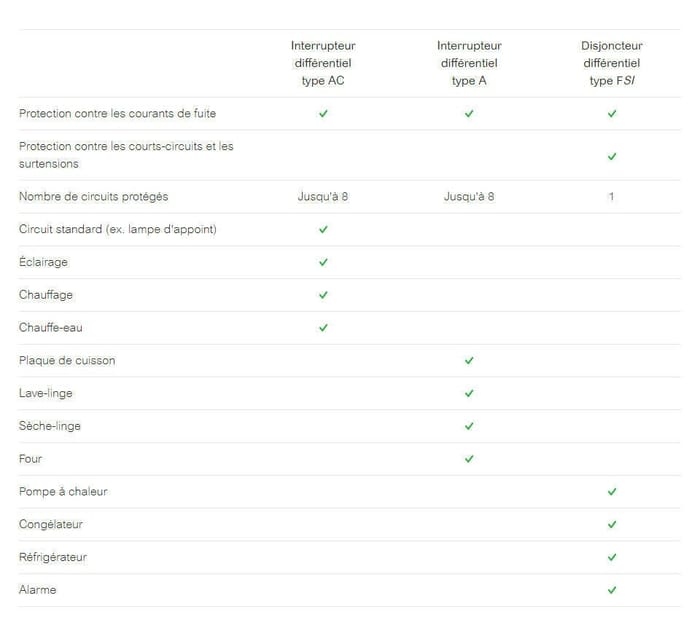Screen dimensions: 700x636
Task: Click the Chauffe-eau row green checkmark
Action: [323, 328]
